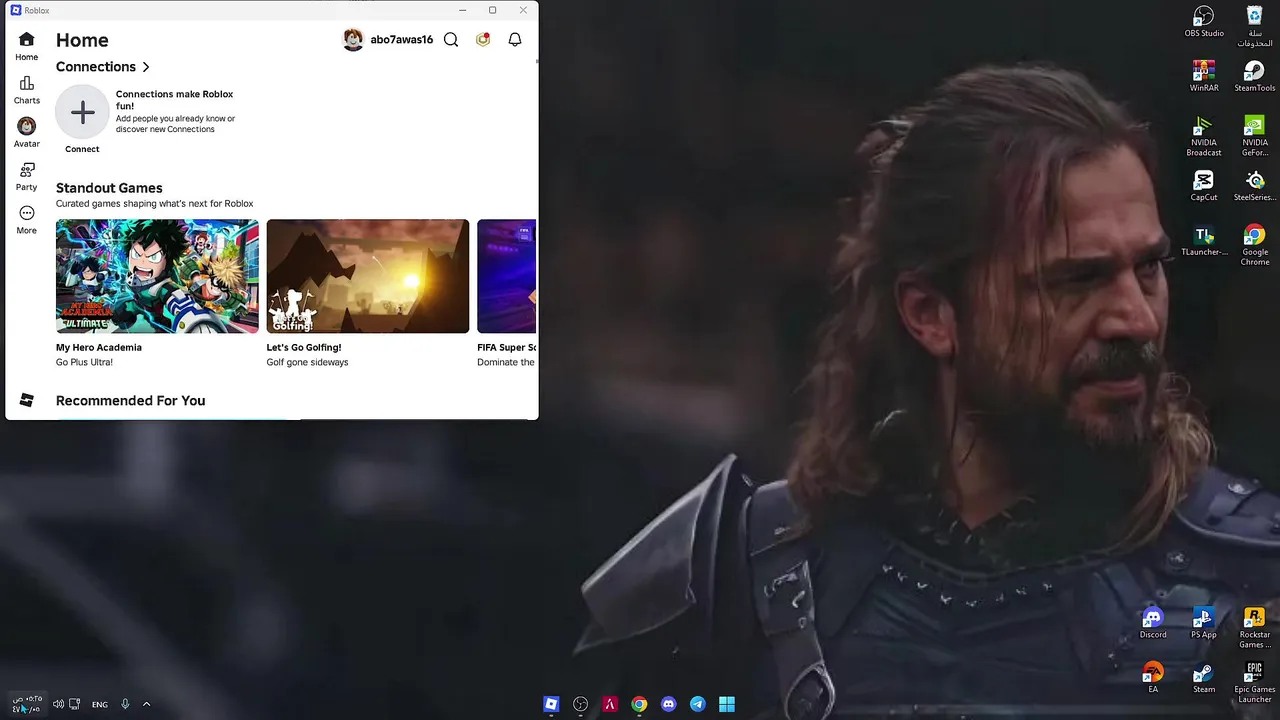The height and width of the screenshot is (720, 1280).
Task: Open SteamTools desktop shortcut
Action: click(1254, 76)
